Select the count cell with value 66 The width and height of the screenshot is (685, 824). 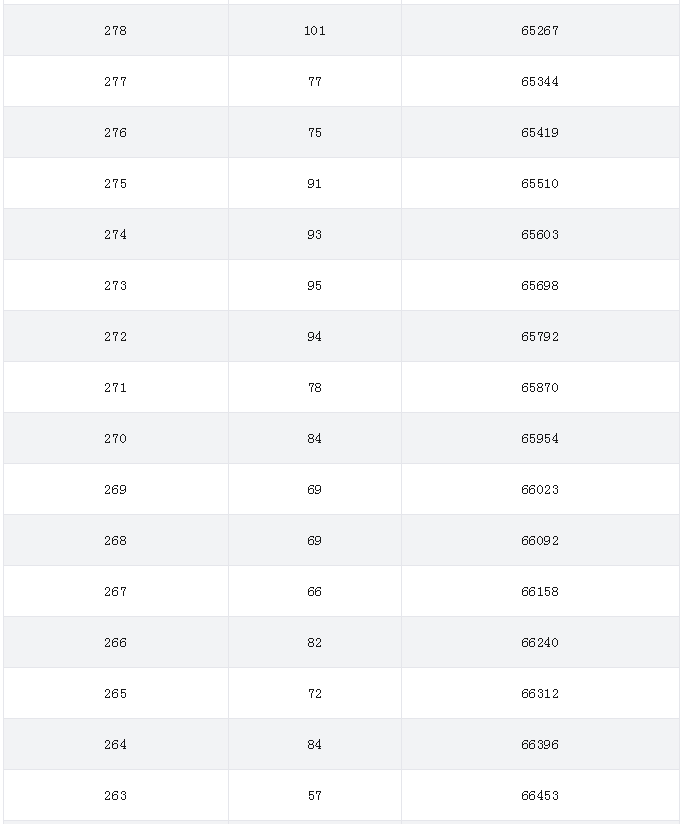[315, 591]
